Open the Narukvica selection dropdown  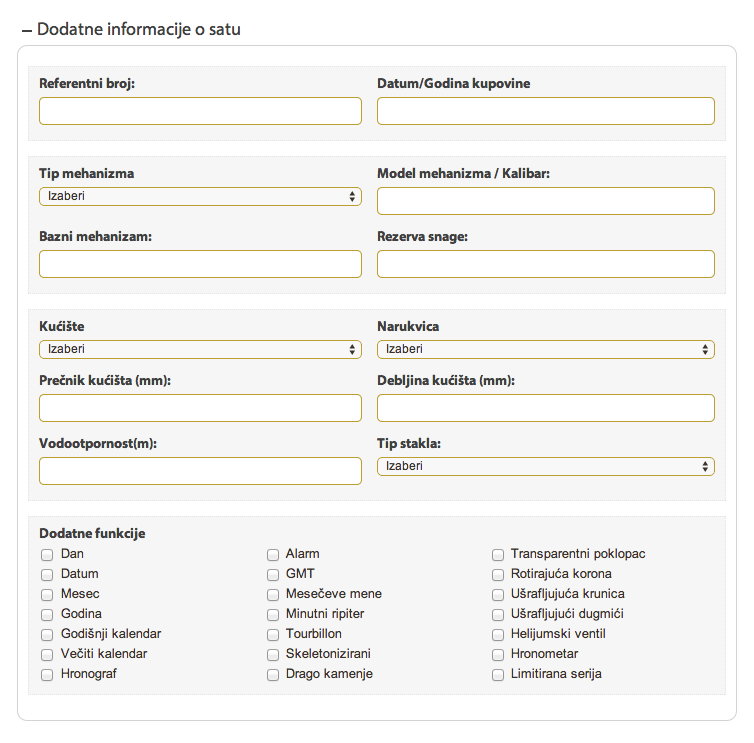click(545, 349)
